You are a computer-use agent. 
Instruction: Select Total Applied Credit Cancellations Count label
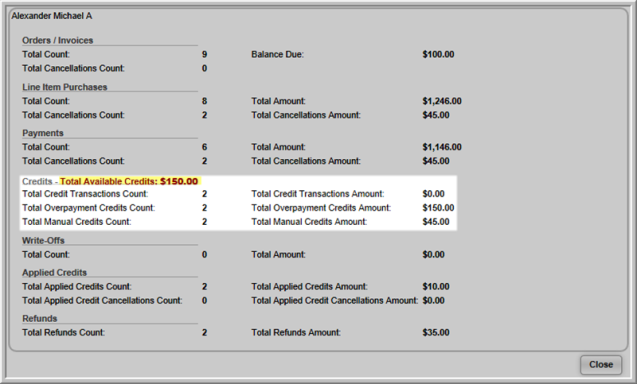click(x=102, y=300)
